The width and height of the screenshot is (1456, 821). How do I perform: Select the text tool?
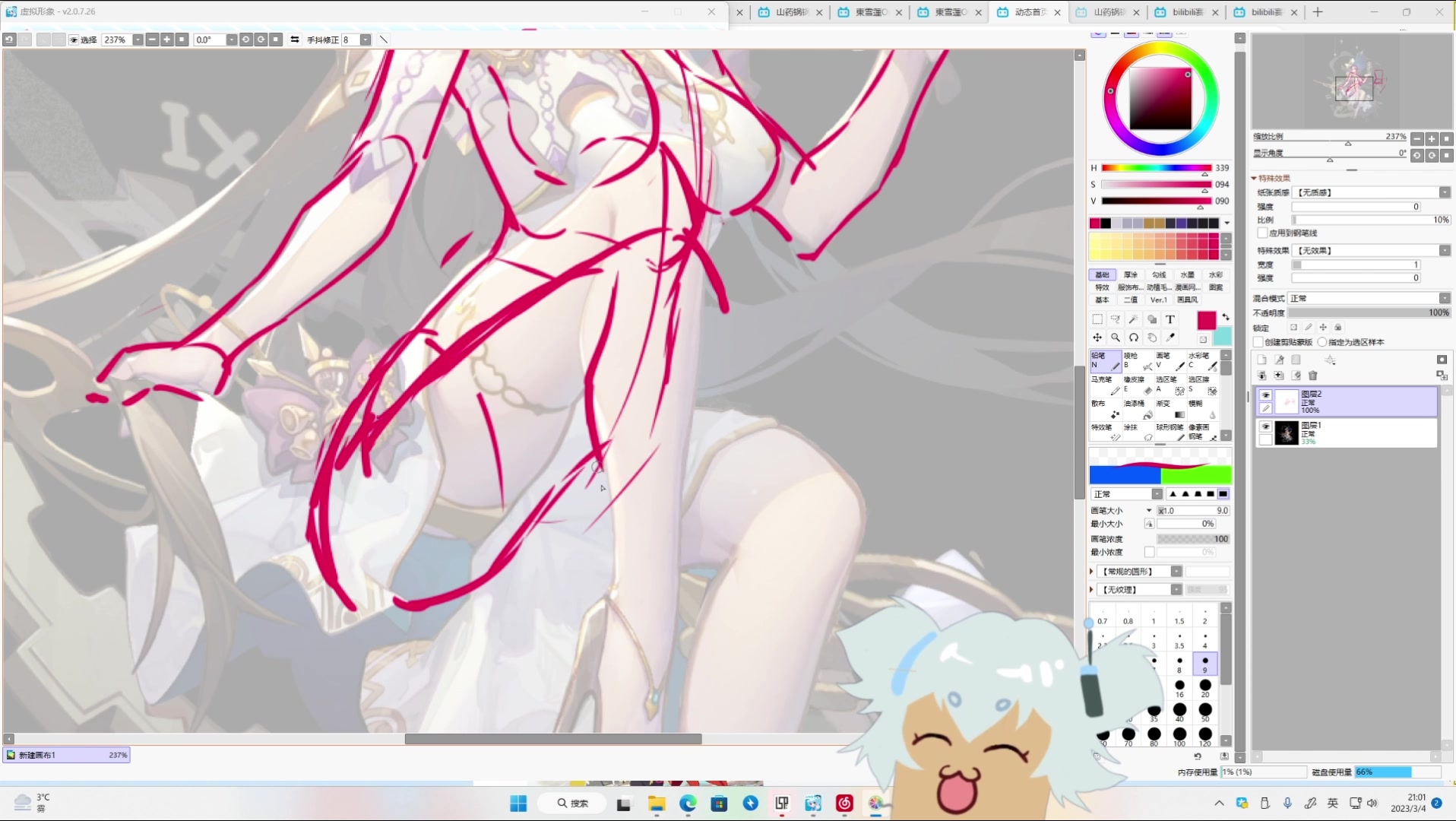click(x=1170, y=319)
